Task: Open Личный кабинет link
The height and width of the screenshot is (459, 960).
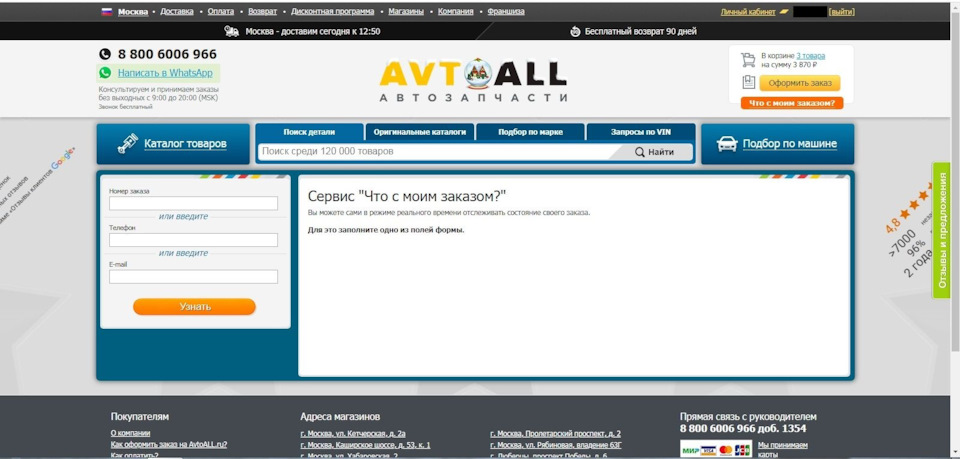Action: (x=748, y=12)
